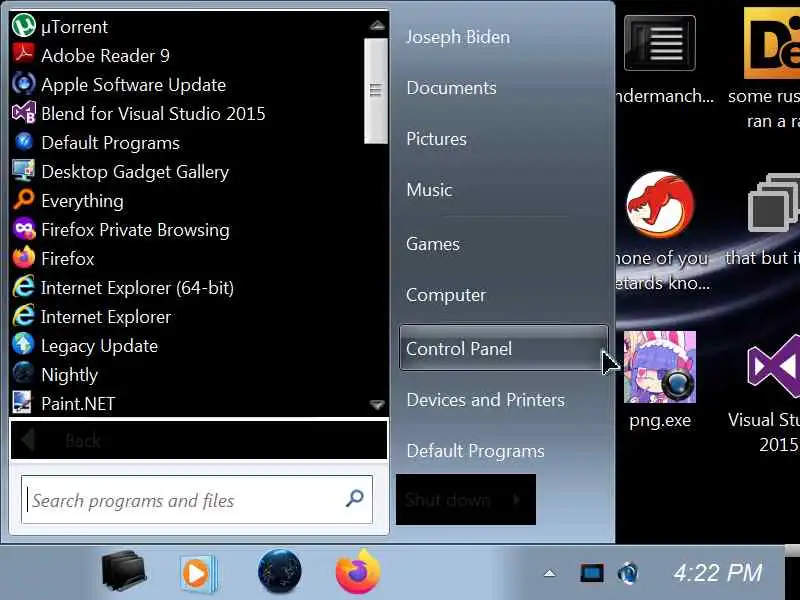Open the Nightly globe icon in programs list
This screenshot has height=600, width=800.
click(23, 373)
